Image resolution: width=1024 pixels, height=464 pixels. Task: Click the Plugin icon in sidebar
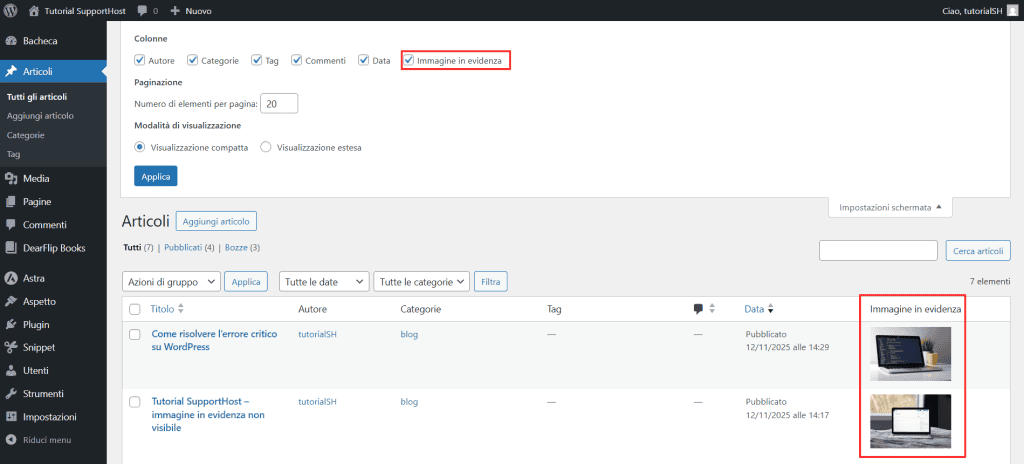click(x=10, y=324)
